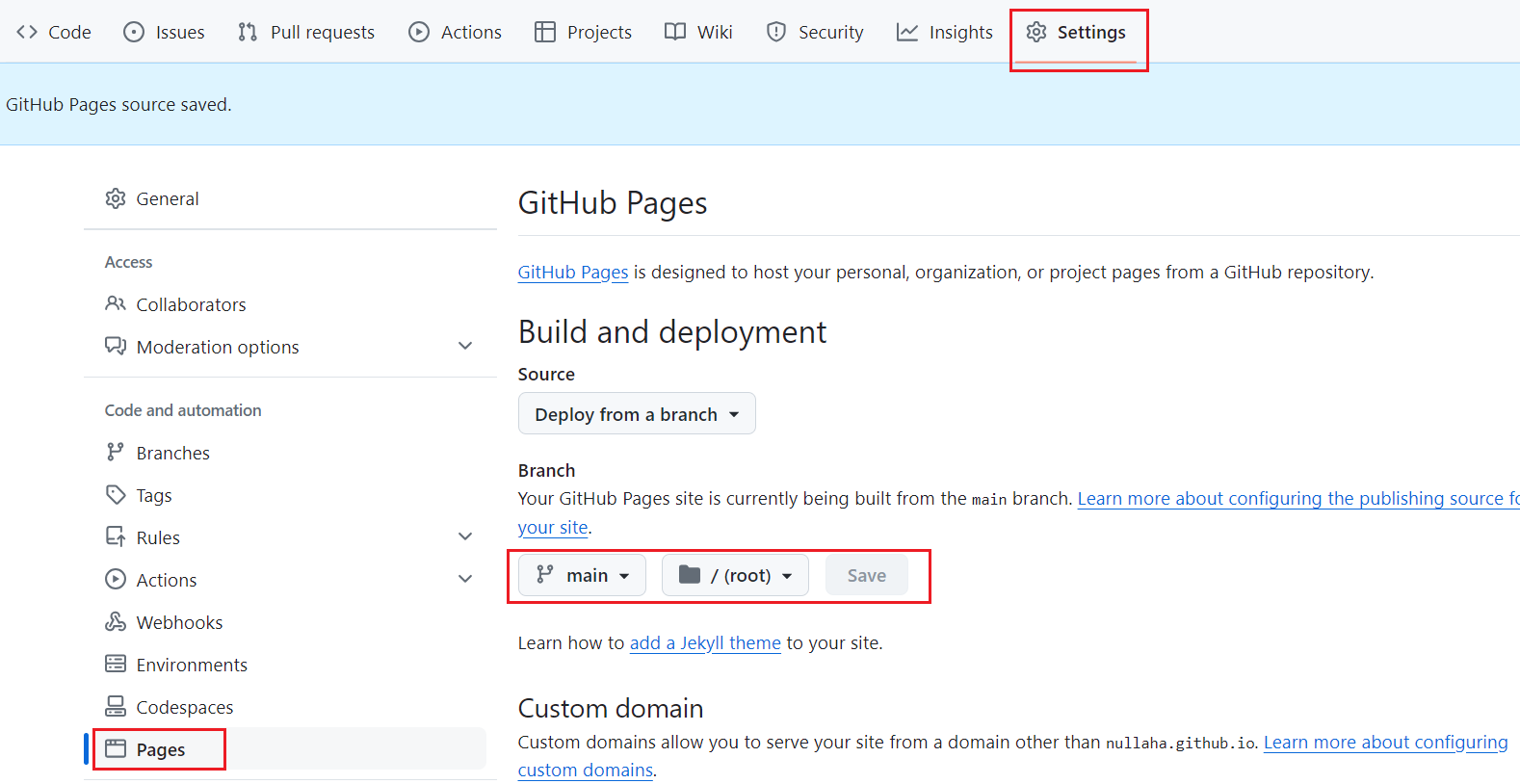Viewport: 1520px width, 784px height.
Task: Expand the sidebar Actions section chevron
Action: coord(465,579)
